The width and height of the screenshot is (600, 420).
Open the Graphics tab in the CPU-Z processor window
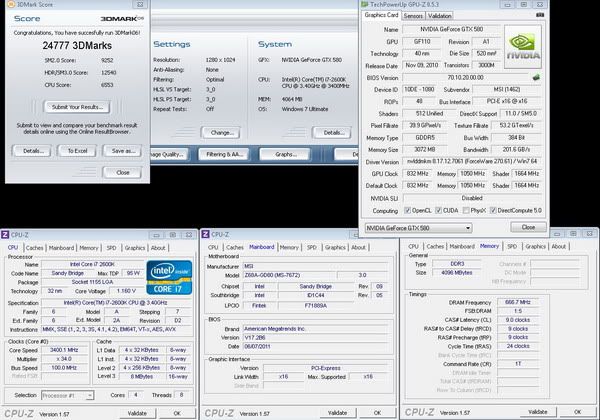tap(135, 248)
